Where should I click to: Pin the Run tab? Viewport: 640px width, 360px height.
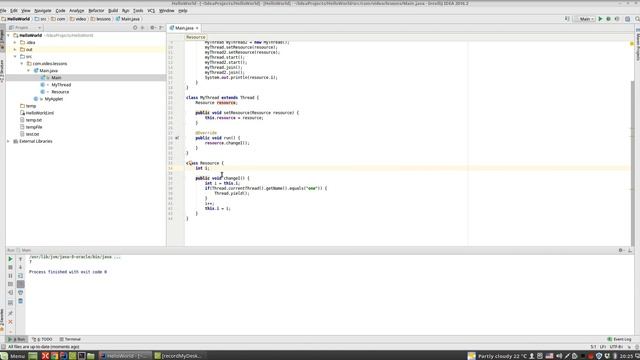10,313
